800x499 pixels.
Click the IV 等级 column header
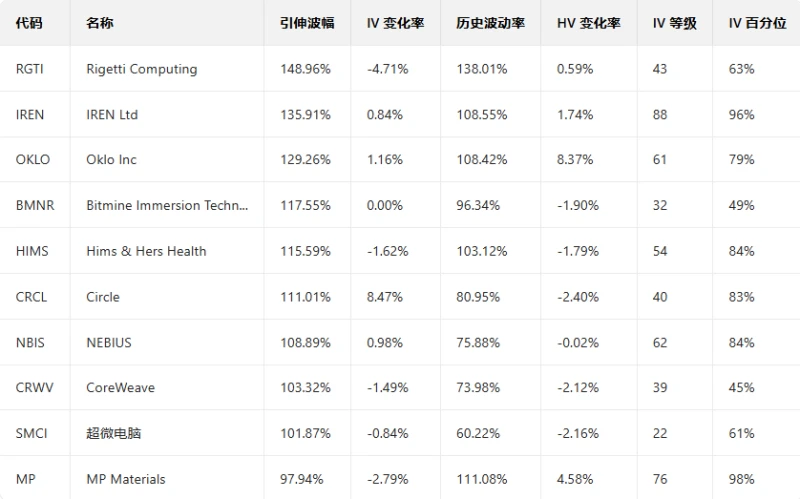pyautogui.click(x=674, y=23)
